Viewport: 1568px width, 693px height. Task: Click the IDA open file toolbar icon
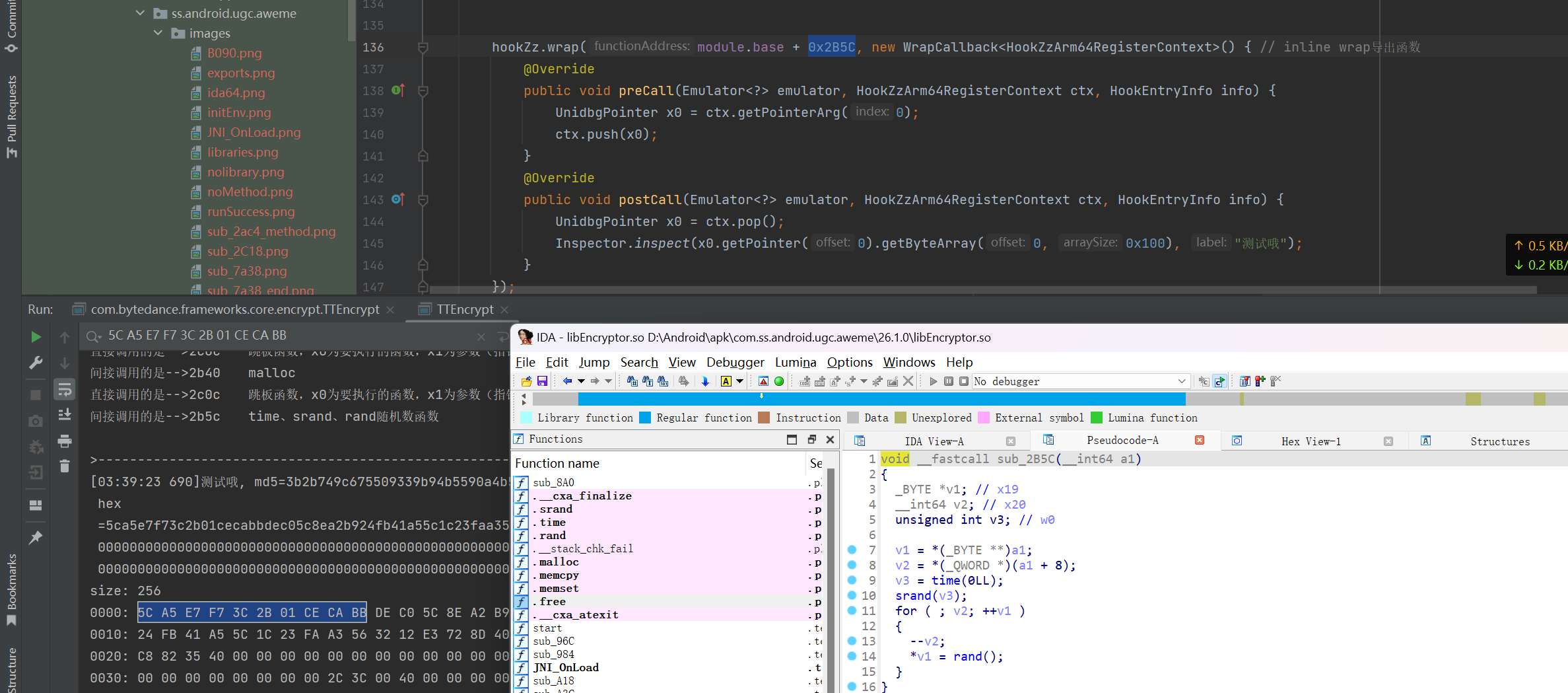pyautogui.click(x=526, y=381)
